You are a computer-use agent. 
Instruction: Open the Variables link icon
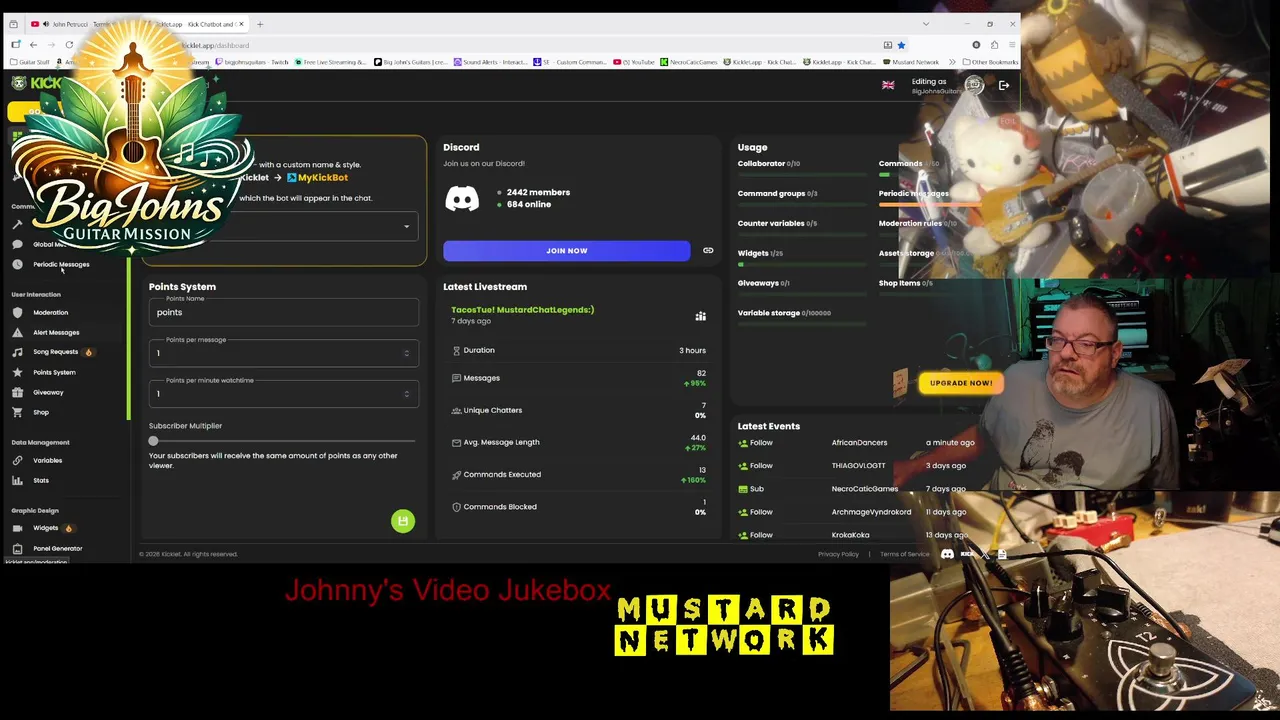(17, 460)
